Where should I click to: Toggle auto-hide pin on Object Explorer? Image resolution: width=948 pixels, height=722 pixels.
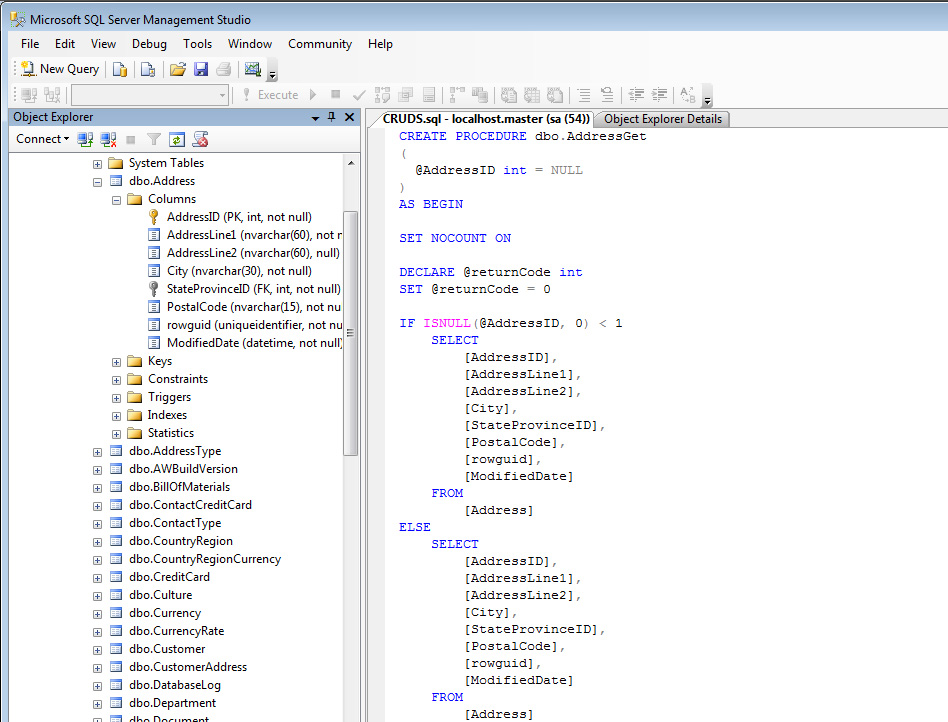tap(332, 117)
